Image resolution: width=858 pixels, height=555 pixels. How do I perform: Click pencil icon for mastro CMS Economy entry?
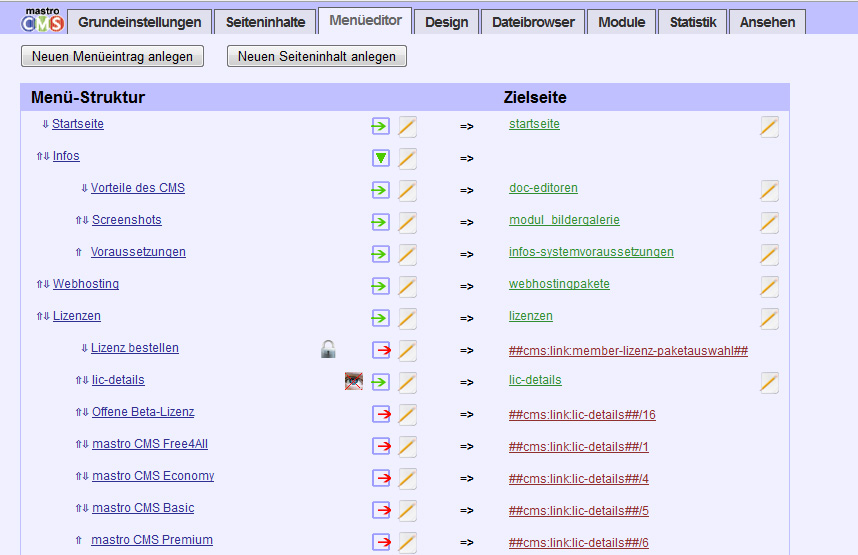coord(407,478)
